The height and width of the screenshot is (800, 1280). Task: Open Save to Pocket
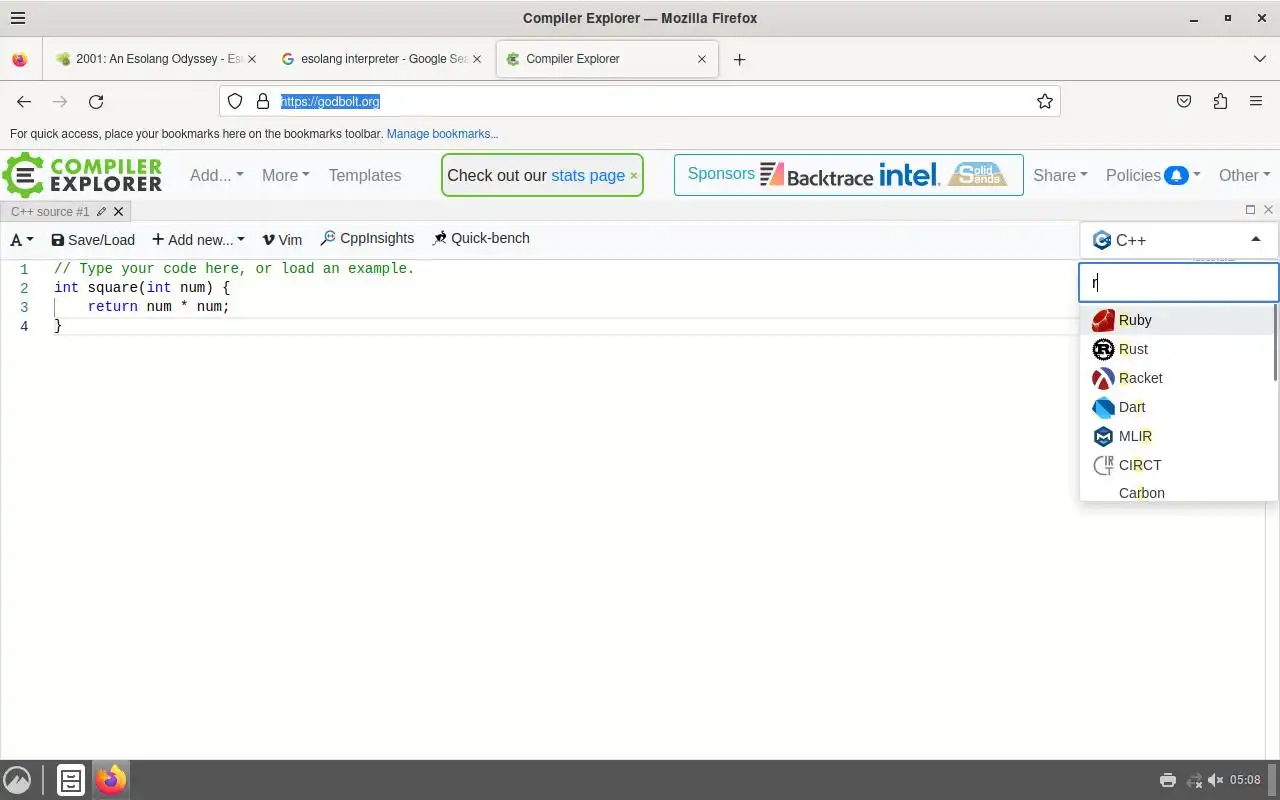(x=1184, y=101)
